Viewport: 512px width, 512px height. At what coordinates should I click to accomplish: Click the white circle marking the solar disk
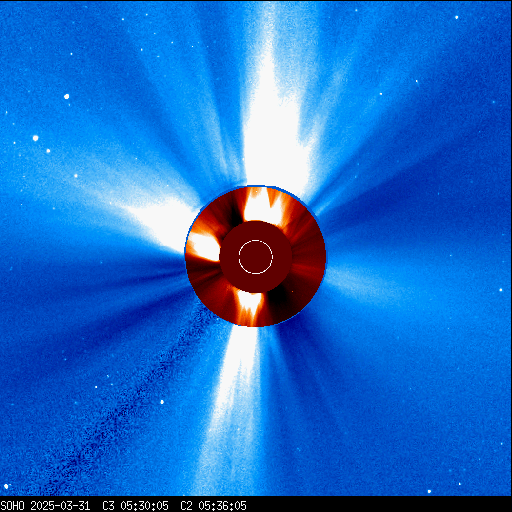pos(256,257)
